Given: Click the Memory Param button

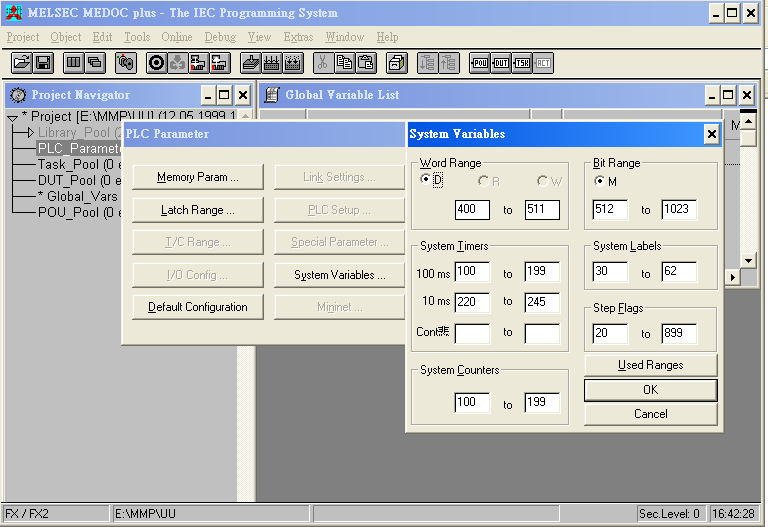Looking at the screenshot, I should [198, 177].
